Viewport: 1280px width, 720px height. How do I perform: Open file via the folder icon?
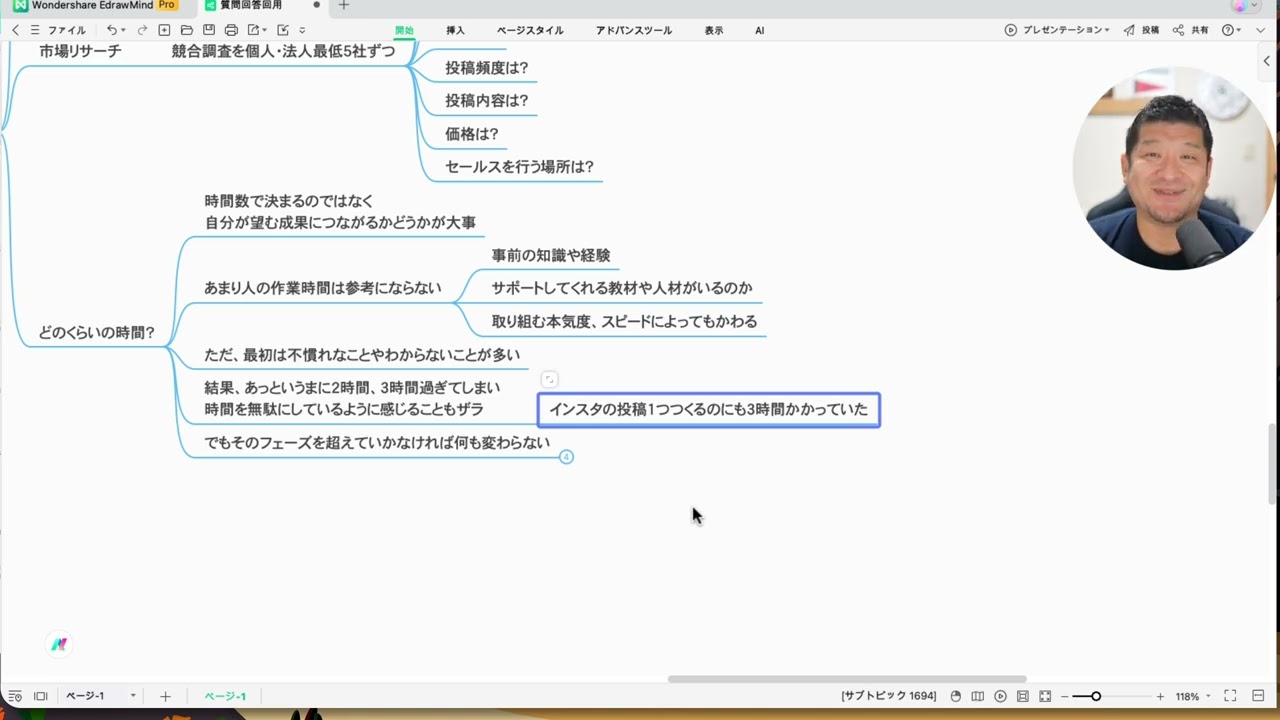pos(186,30)
